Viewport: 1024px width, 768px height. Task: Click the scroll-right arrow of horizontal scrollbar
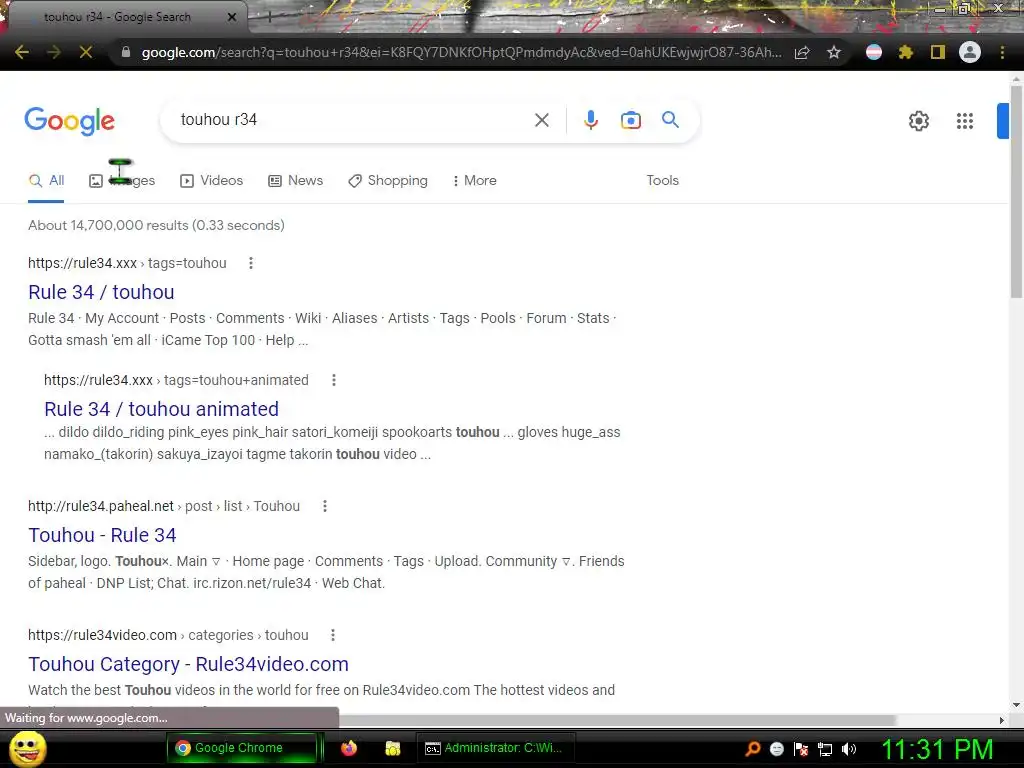pyautogui.click(x=1002, y=720)
